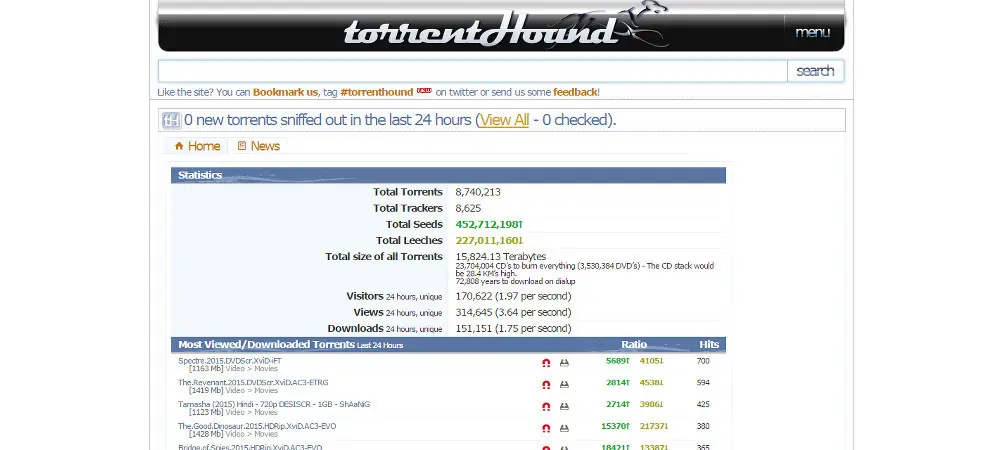Image resolution: width=1000 pixels, height=450 pixels.
Task: Click seed count 5689 in Spectre row
Action: coord(617,361)
